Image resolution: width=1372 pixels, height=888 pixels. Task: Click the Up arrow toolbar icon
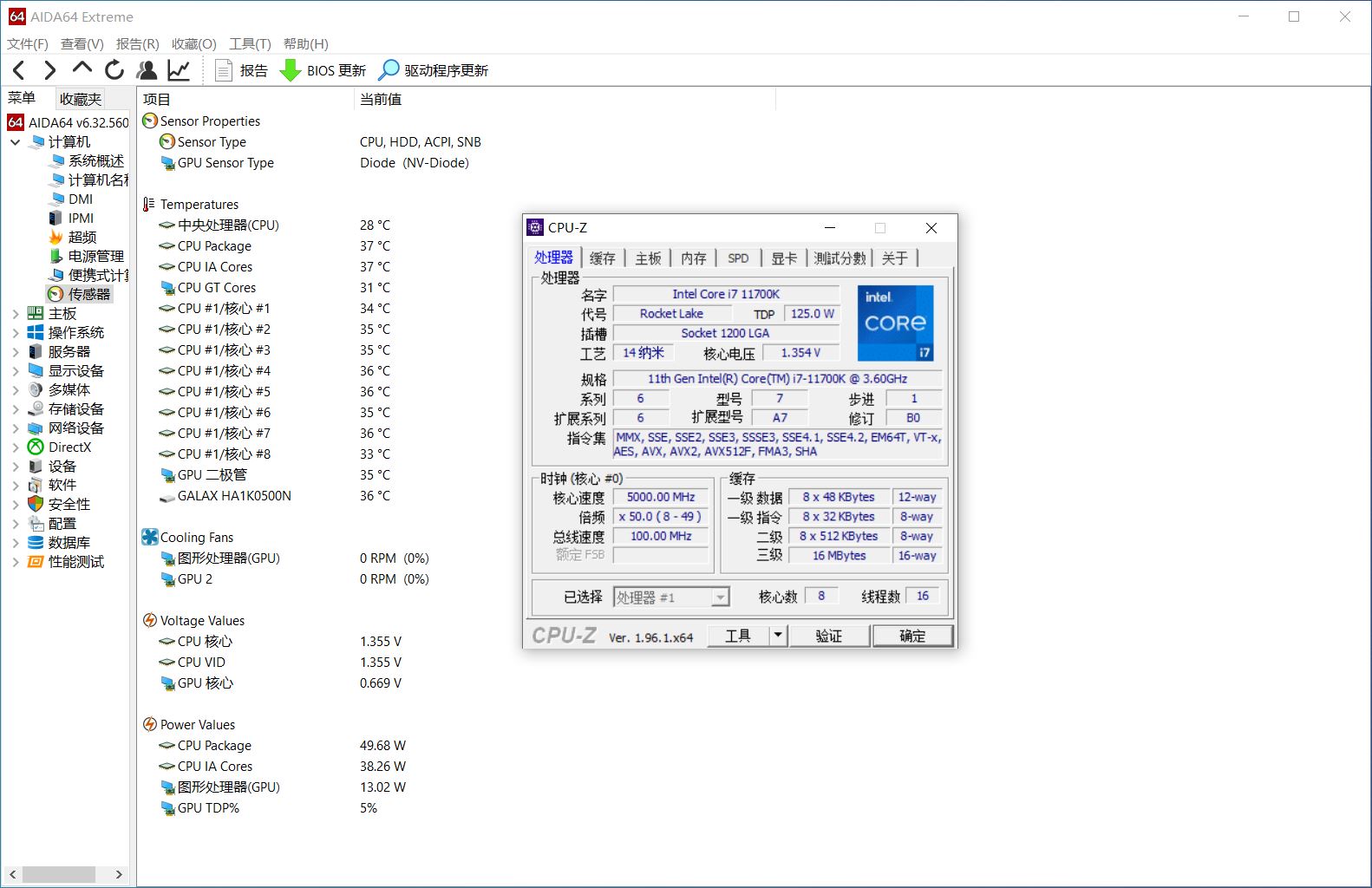(x=82, y=69)
